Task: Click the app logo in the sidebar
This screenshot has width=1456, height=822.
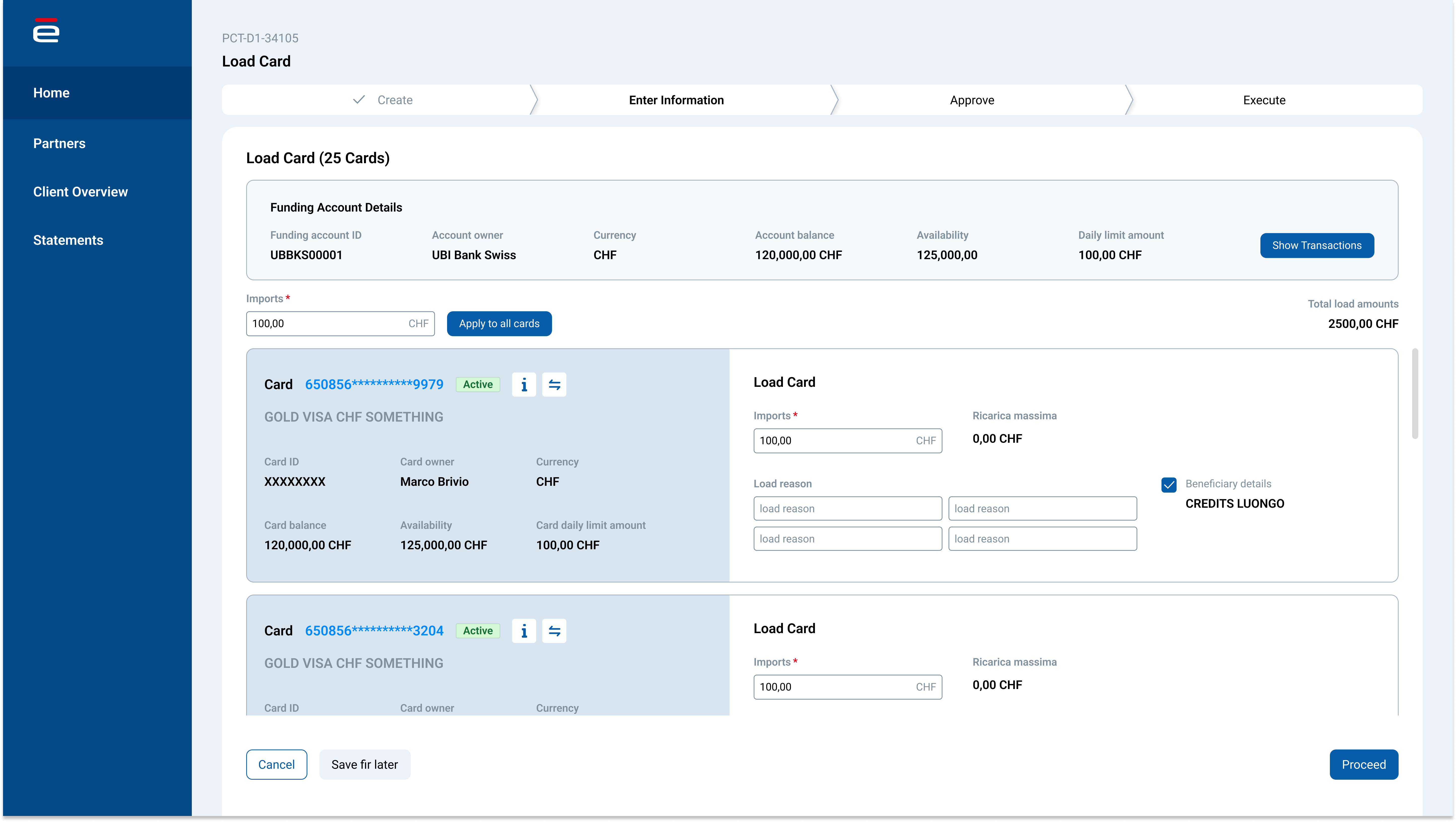Action: [46, 30]
